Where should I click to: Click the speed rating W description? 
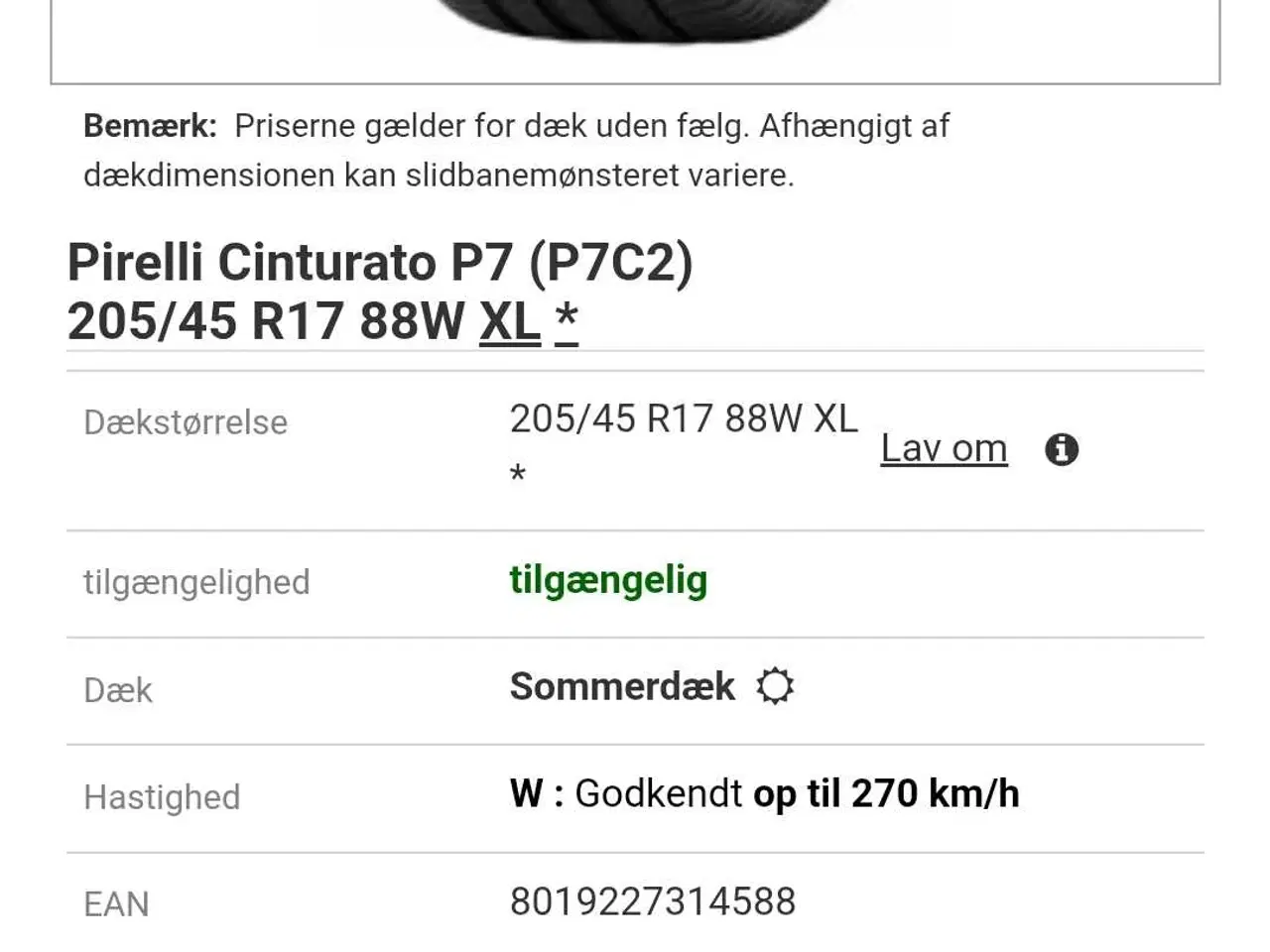click(x=764, y=793)
